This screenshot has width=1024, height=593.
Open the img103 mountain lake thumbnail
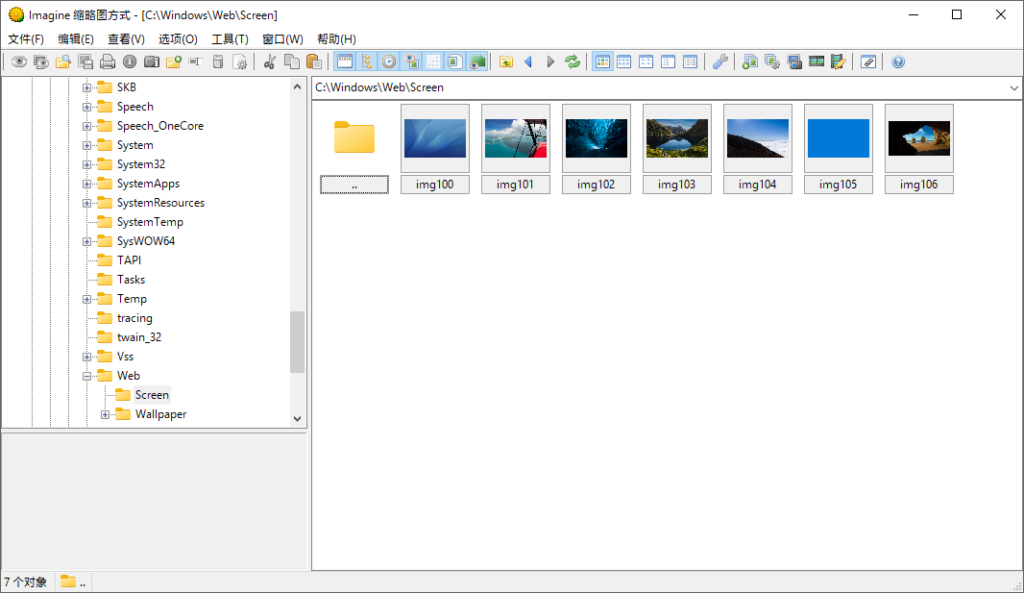click(x=676, y=136)
